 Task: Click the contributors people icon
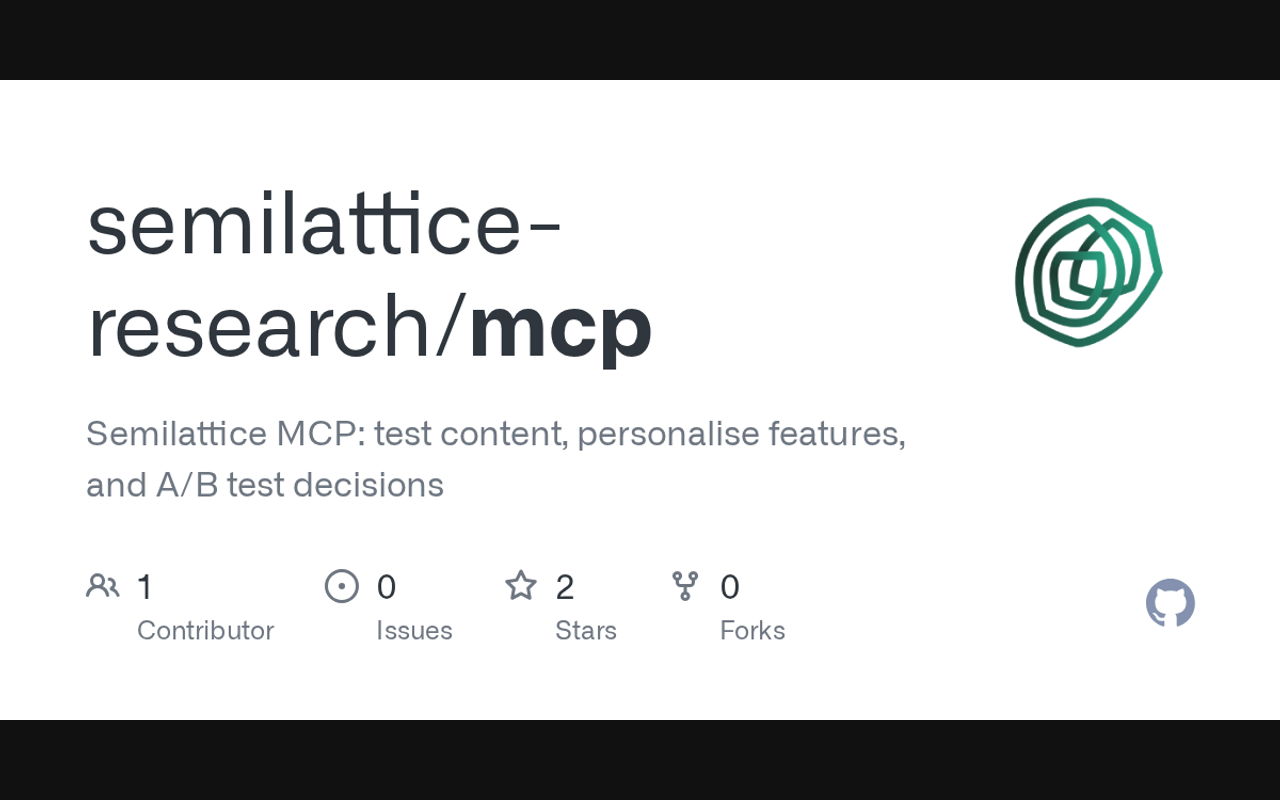pos(103,586)
